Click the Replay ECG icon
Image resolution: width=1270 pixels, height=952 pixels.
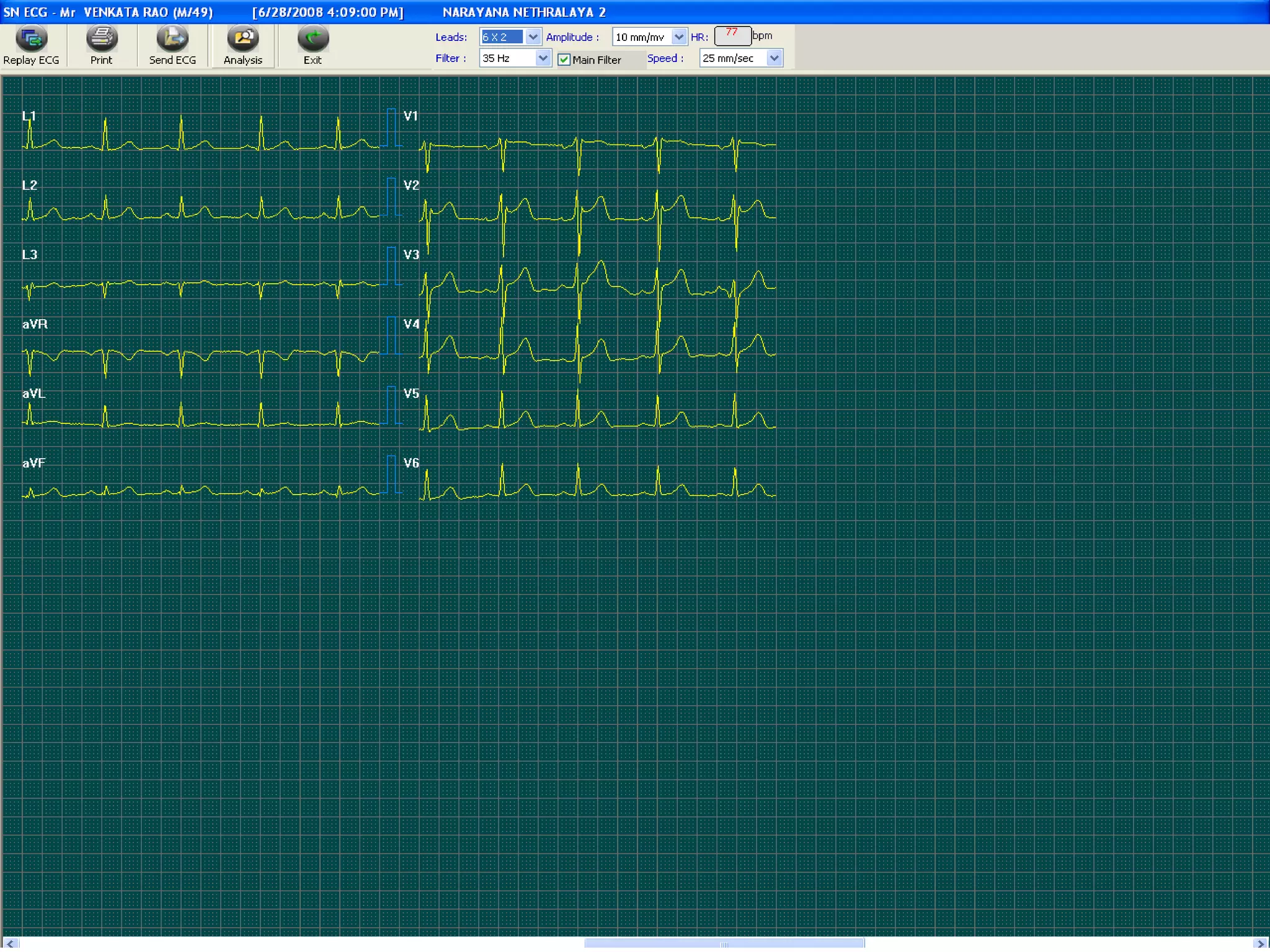31,38
